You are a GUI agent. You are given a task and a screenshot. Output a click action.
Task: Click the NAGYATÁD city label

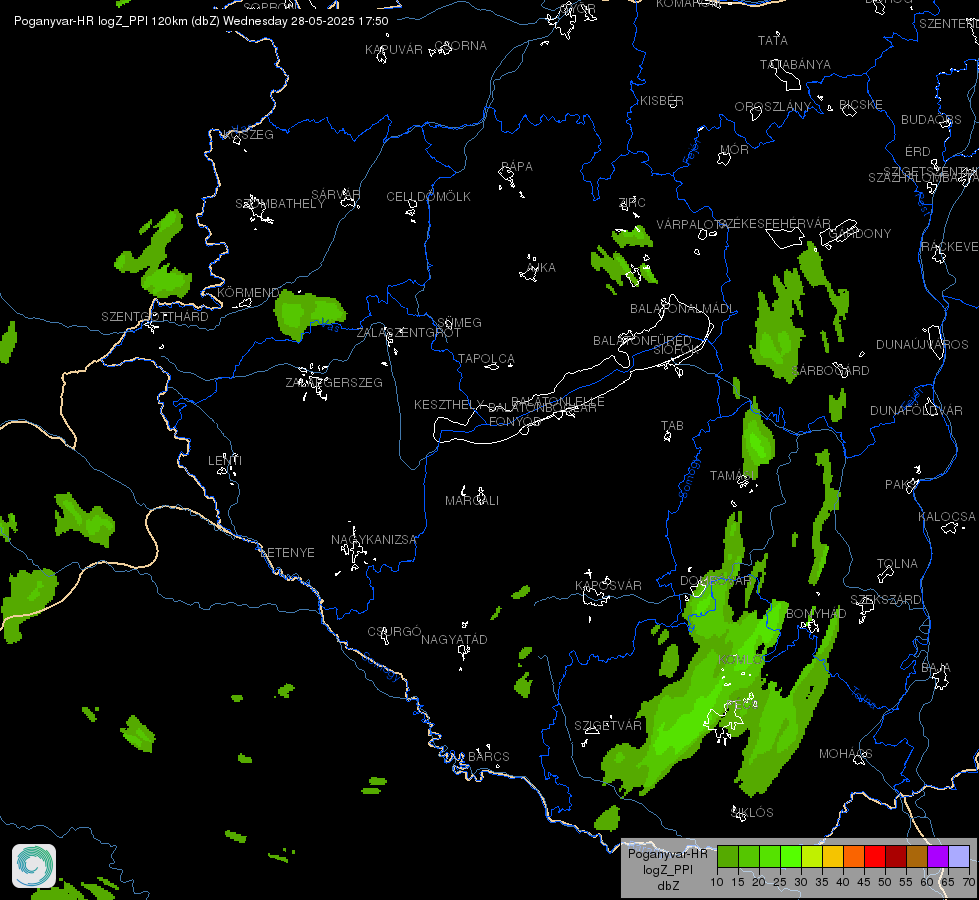[x=454, y=640]
